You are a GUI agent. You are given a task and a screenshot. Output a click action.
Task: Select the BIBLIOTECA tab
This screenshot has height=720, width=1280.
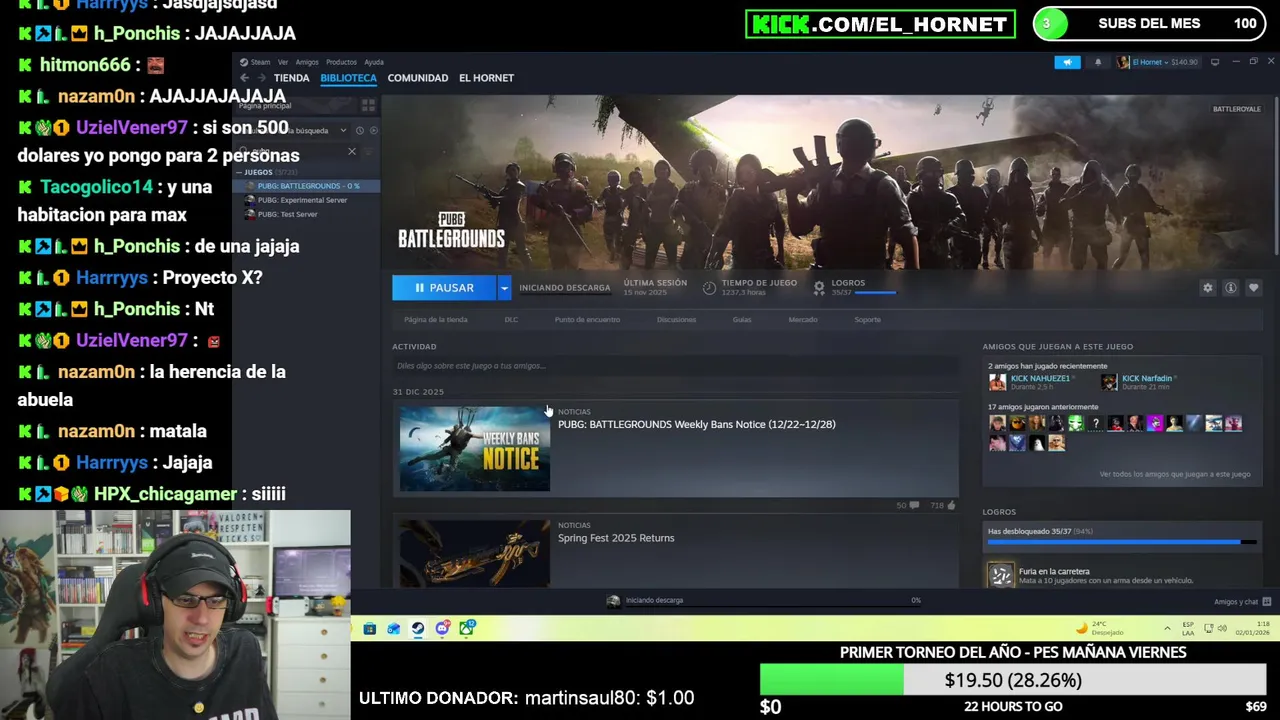click(348, 78)
